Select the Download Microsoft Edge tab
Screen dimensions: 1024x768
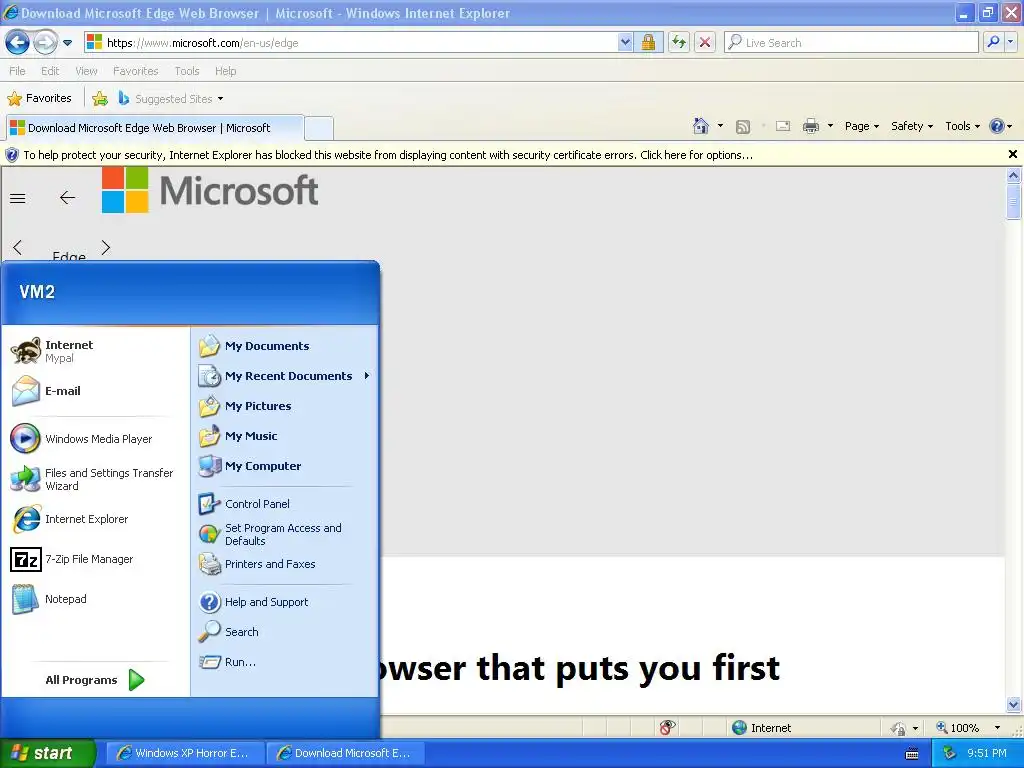155,128
